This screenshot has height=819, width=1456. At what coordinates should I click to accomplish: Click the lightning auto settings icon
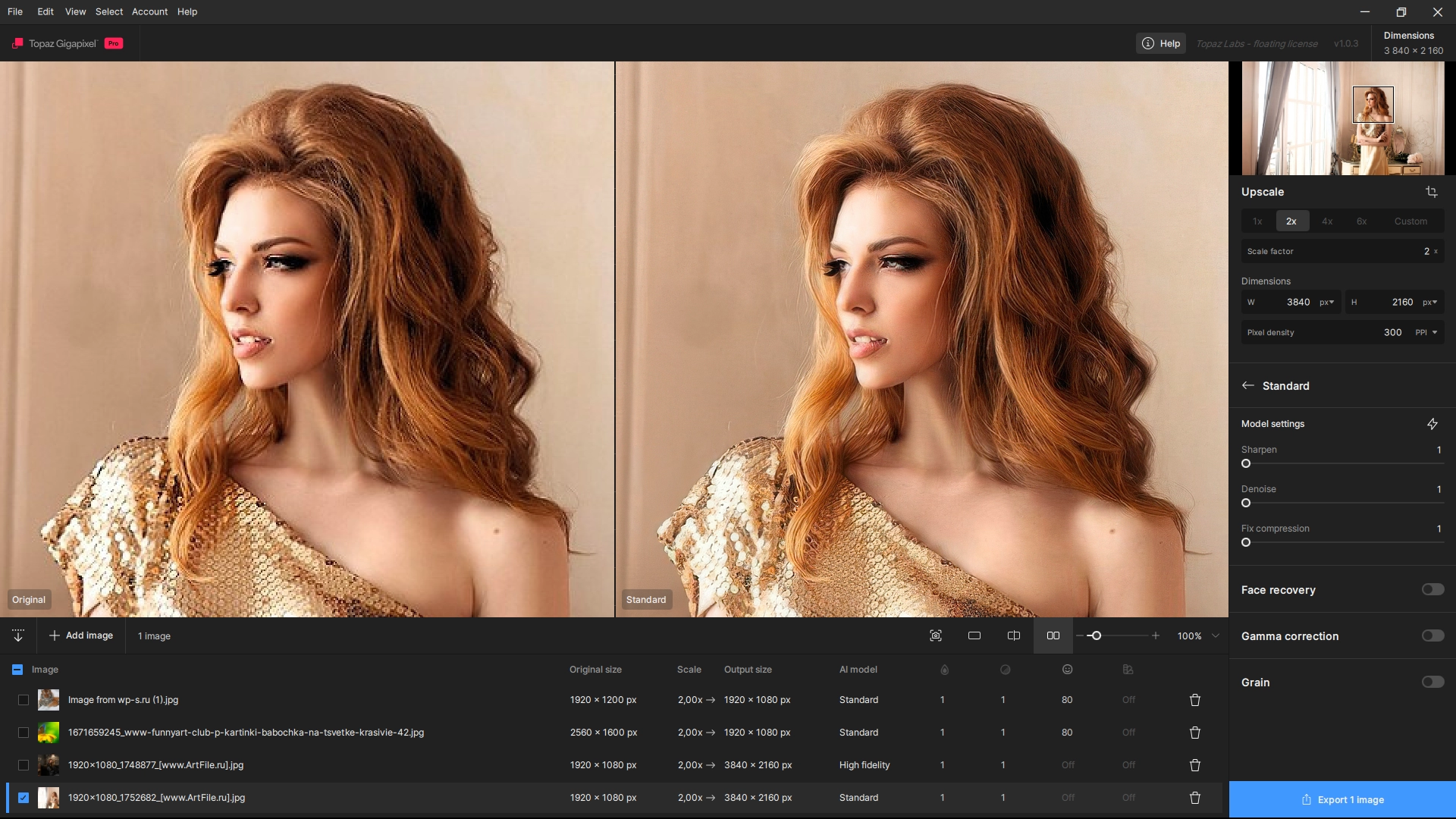[x=1432, y=424]
